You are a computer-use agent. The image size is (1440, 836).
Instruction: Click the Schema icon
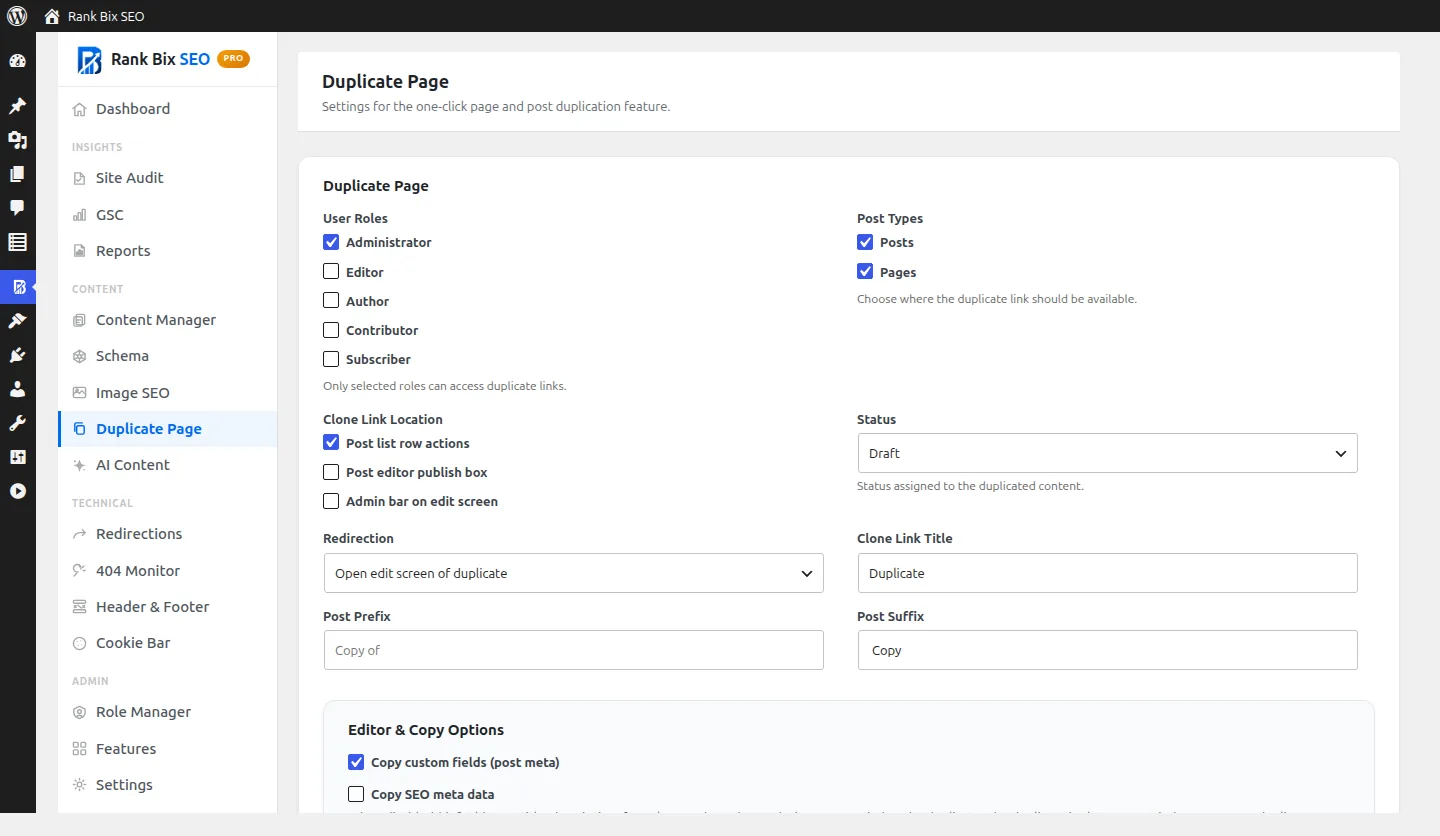click(79, 356)
